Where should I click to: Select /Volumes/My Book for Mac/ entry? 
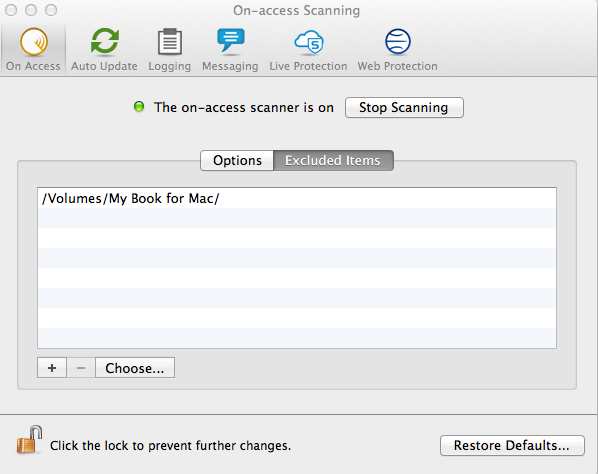tap(297, 198)
